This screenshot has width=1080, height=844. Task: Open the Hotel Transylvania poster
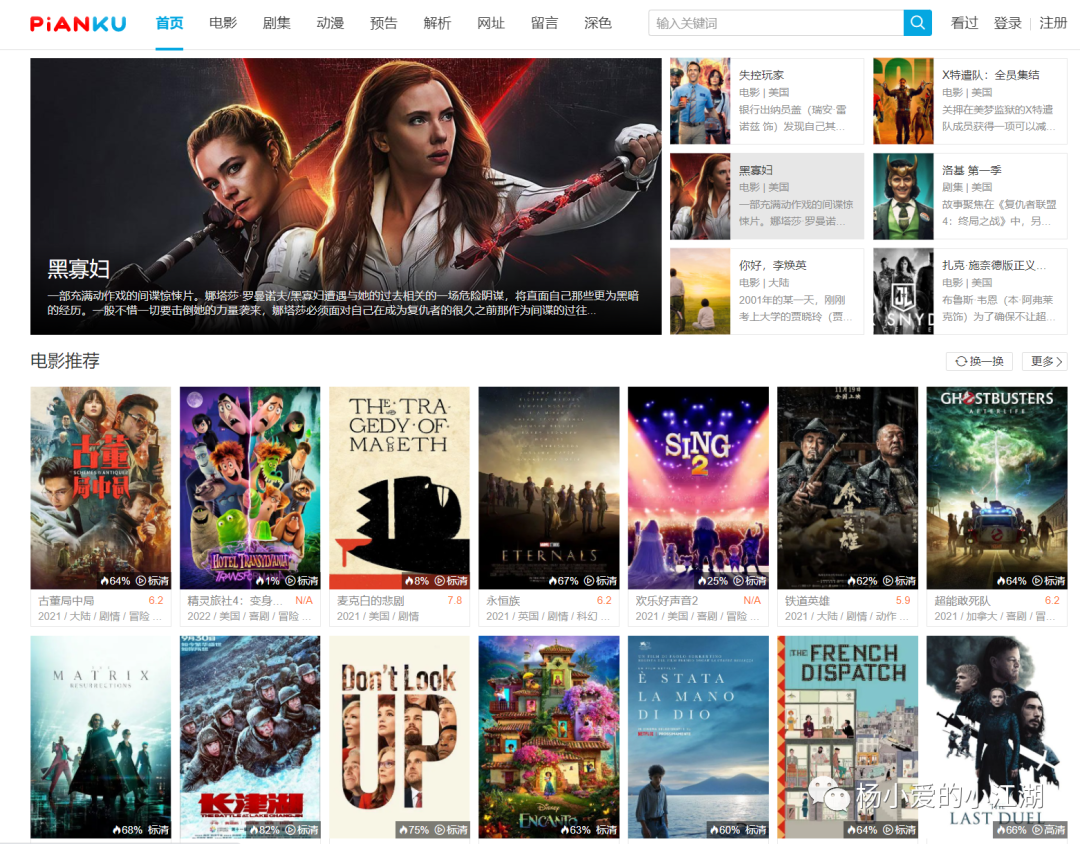tap(250, 488)
